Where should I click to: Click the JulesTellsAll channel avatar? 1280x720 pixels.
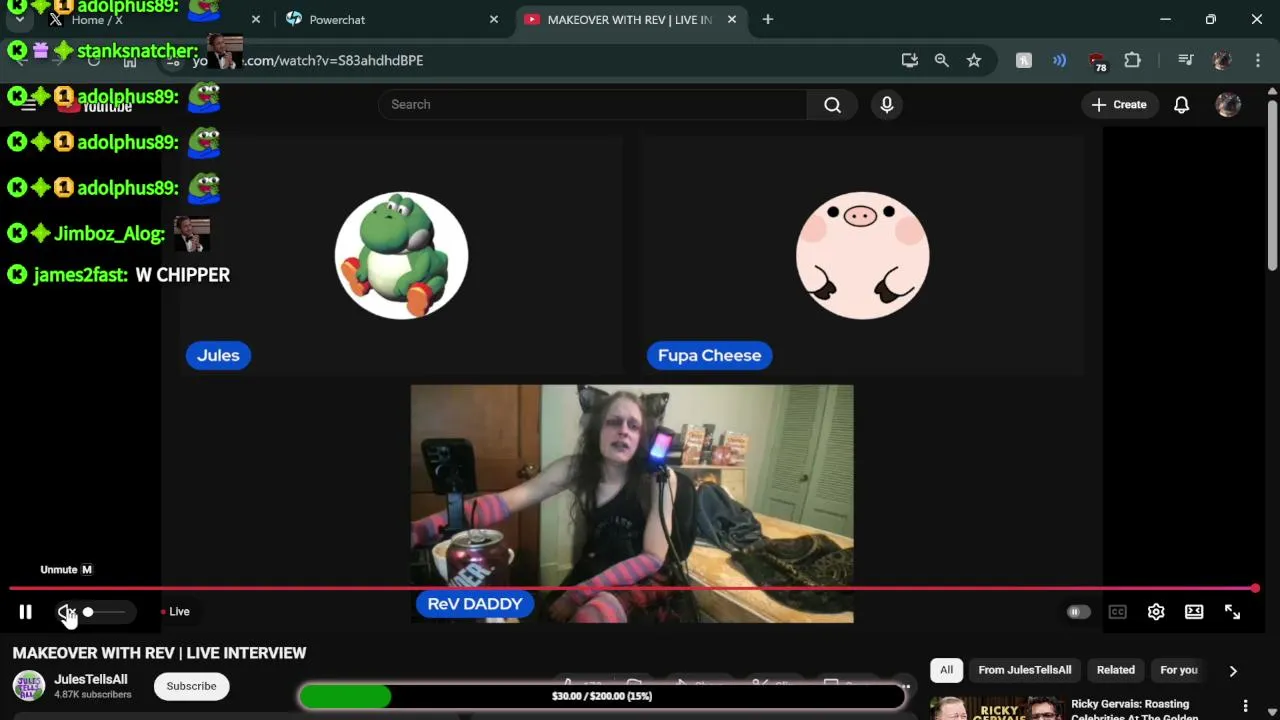point(28,686)
